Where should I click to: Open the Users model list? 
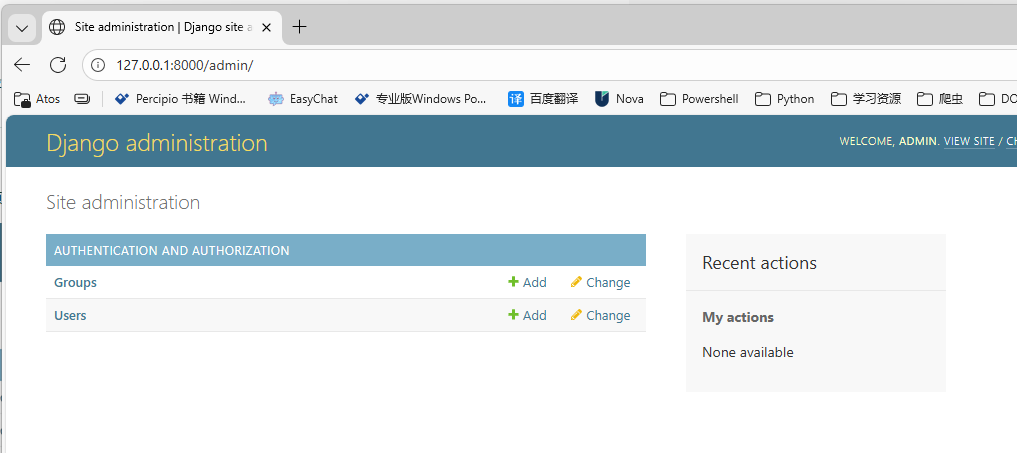tap(70, 315)
